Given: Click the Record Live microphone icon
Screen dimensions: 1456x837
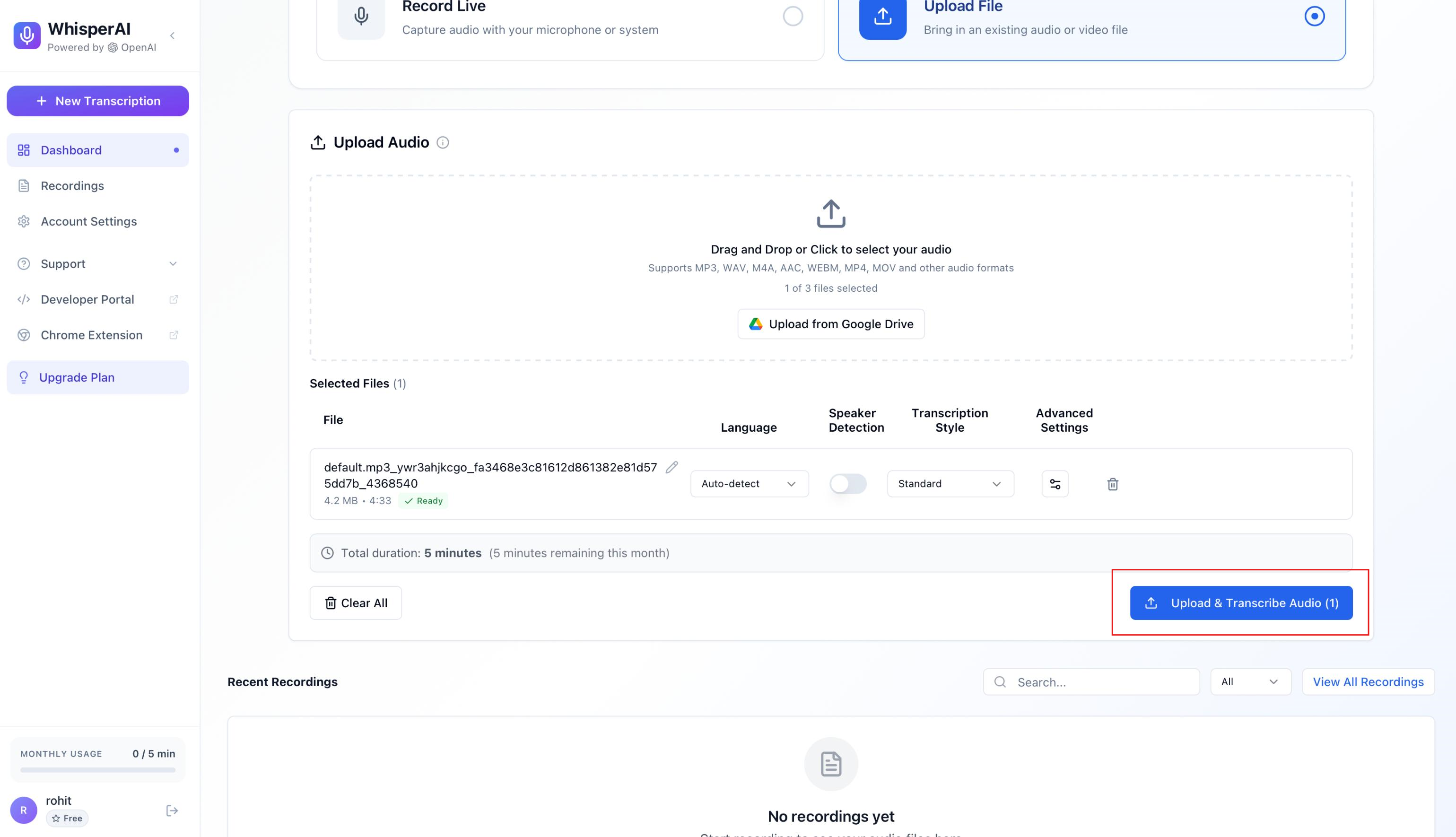Looking at the screenshot, I should click(361, 16).
